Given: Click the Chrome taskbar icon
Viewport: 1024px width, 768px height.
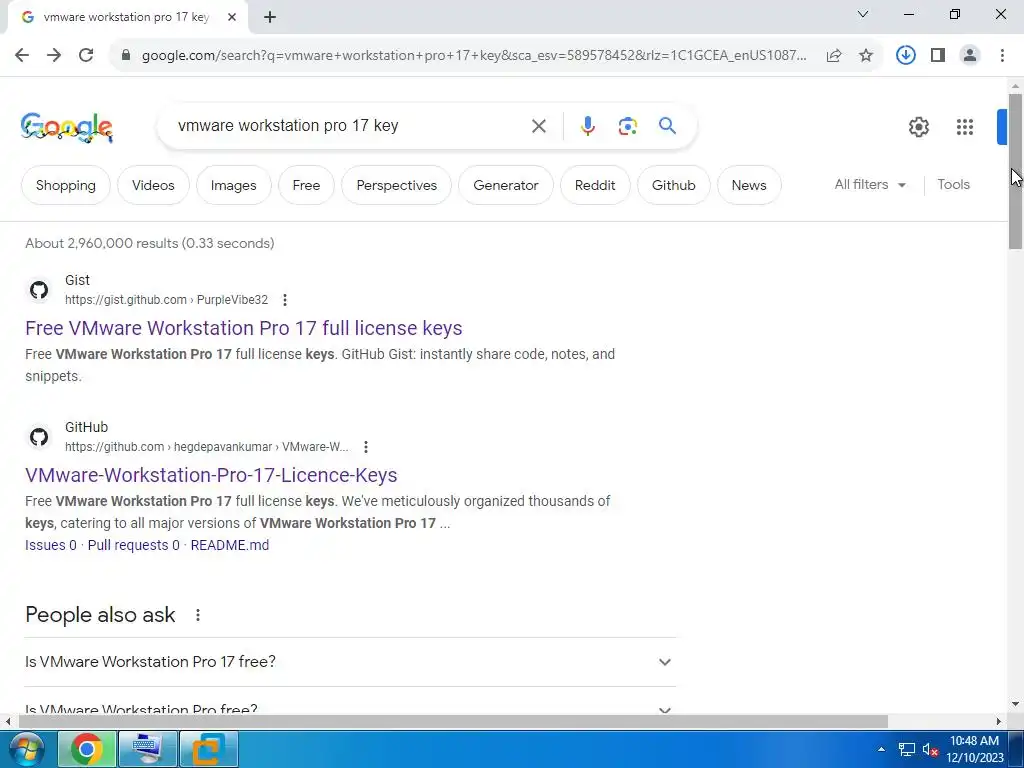Looking at the screenshot, I should pyautogui.click(x=87, y=748).
